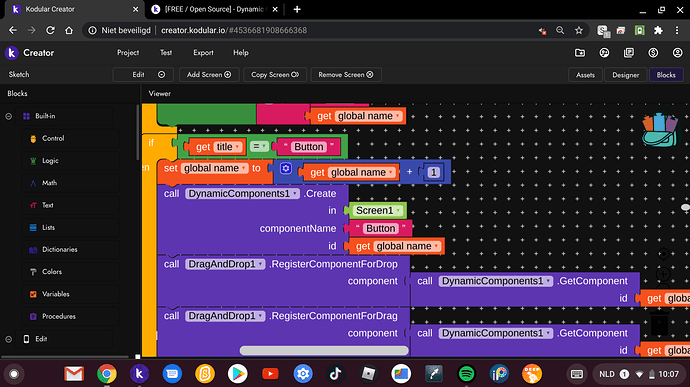The width and height of the screenshot is (690, 387).
Task: Click the viewer horizontal scrollbar
Action: click(324, 350)
